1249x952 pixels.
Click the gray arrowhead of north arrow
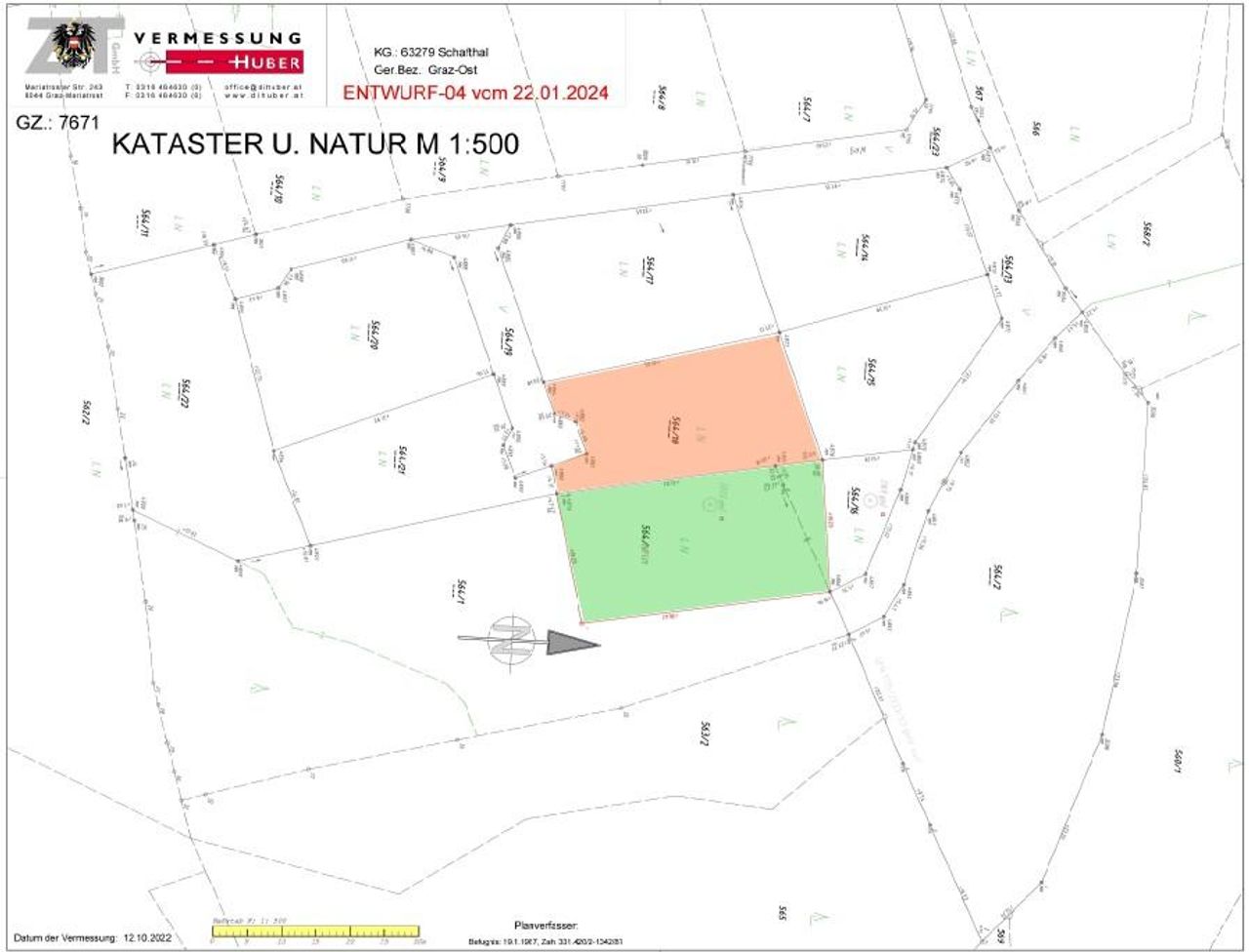coord(573,642)
